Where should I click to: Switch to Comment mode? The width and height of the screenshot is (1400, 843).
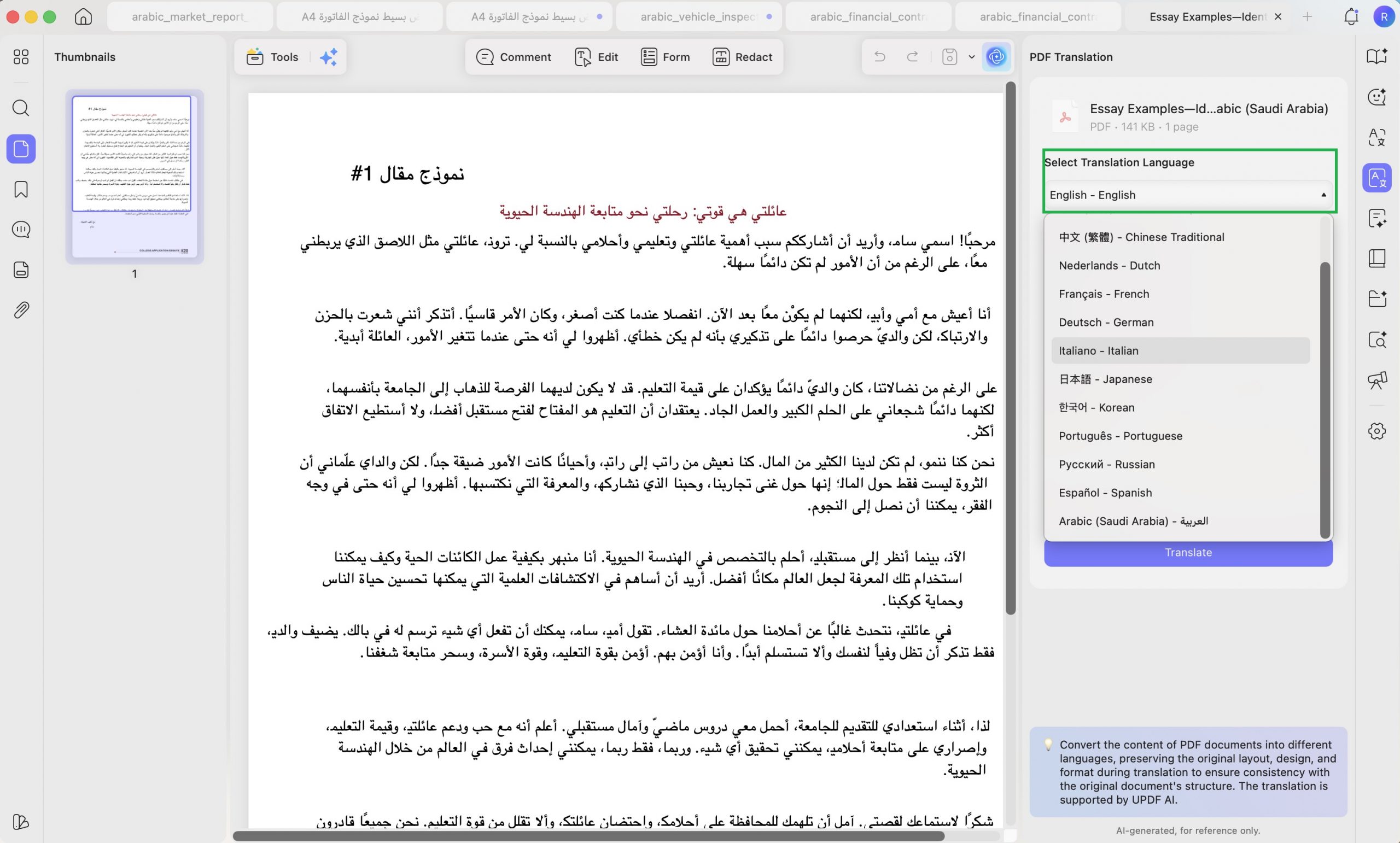[x=514, y=57]
